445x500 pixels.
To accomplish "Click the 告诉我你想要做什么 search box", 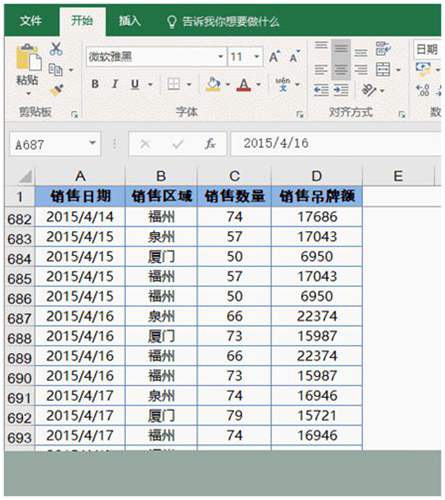I will click(x=223, y=22).
